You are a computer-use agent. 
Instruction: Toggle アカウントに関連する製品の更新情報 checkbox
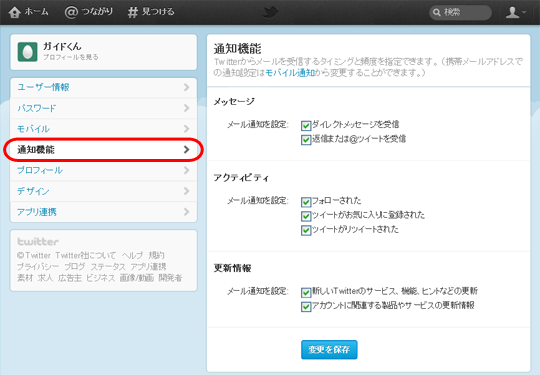coord(306,306)
